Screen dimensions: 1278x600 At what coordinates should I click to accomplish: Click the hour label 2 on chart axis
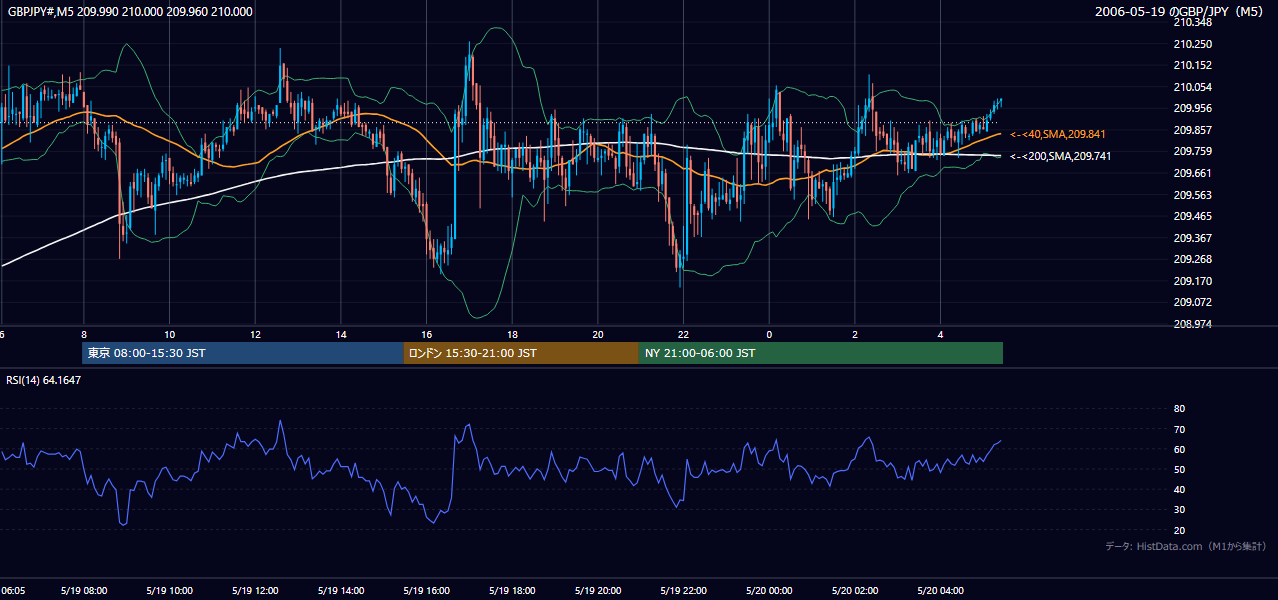(x=855, y=334)
